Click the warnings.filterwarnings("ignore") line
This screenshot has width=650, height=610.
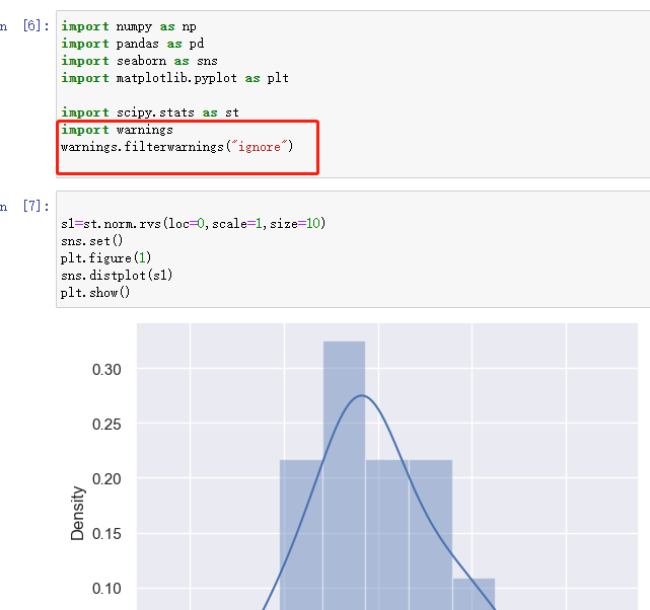coord(176,147)
